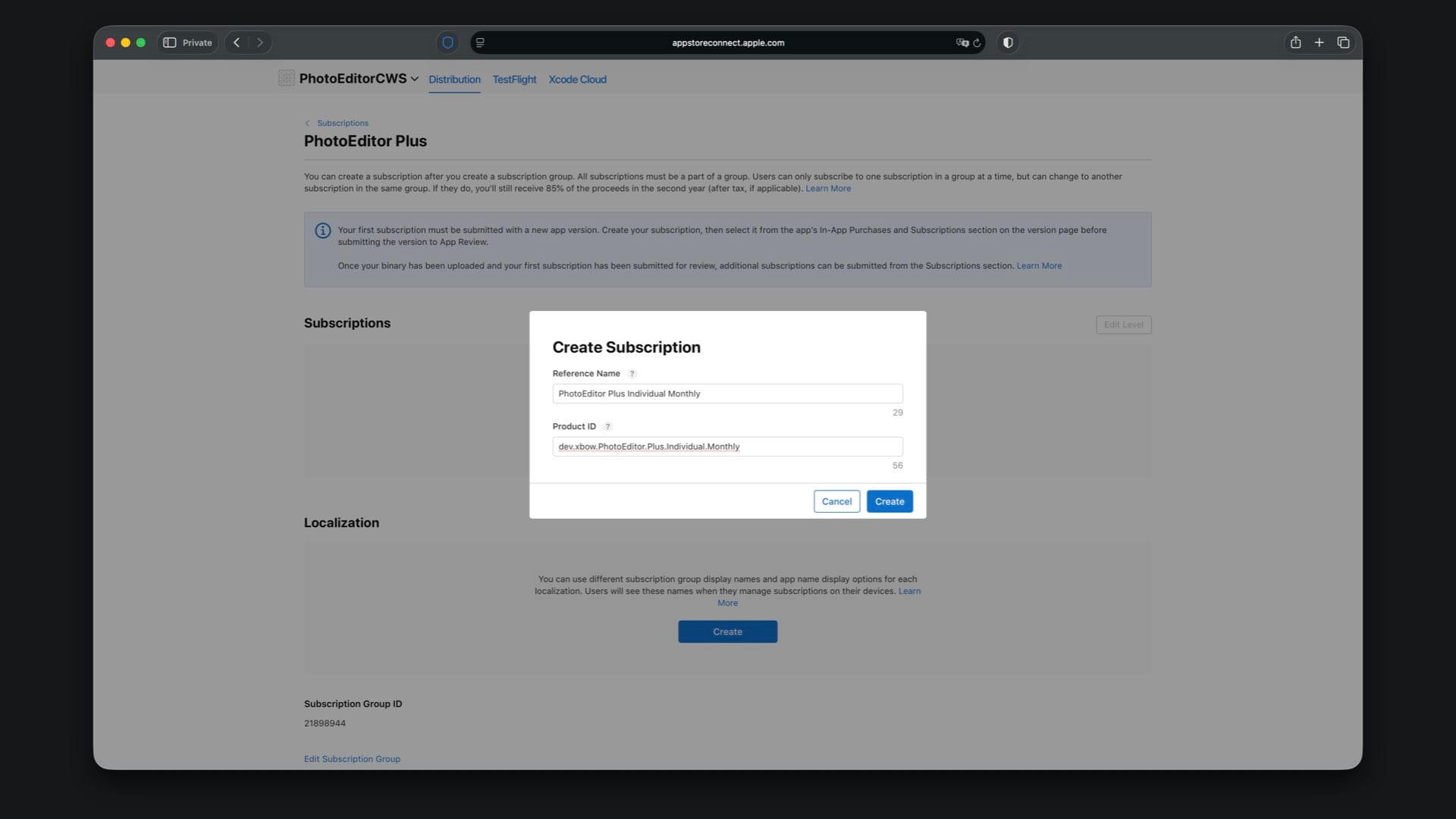Go back using browser back arrow
Image resolution: width=1456 pixels, height=819 pixels.
tap(237, 42)
